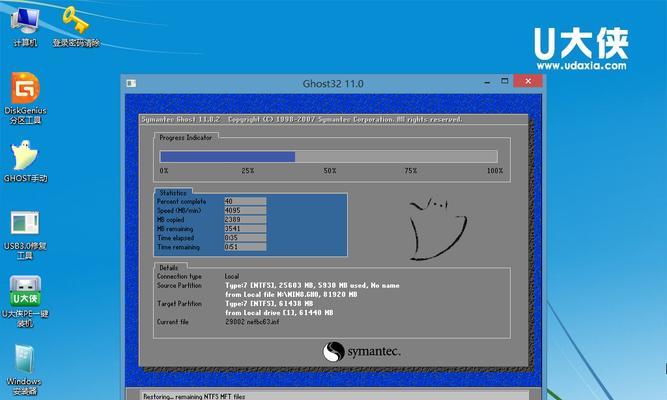Image resolution: width=667 pixels, height=400 pixels.
Task: Click the 100% progress scale mark
Action: click(x=495, y=171)
